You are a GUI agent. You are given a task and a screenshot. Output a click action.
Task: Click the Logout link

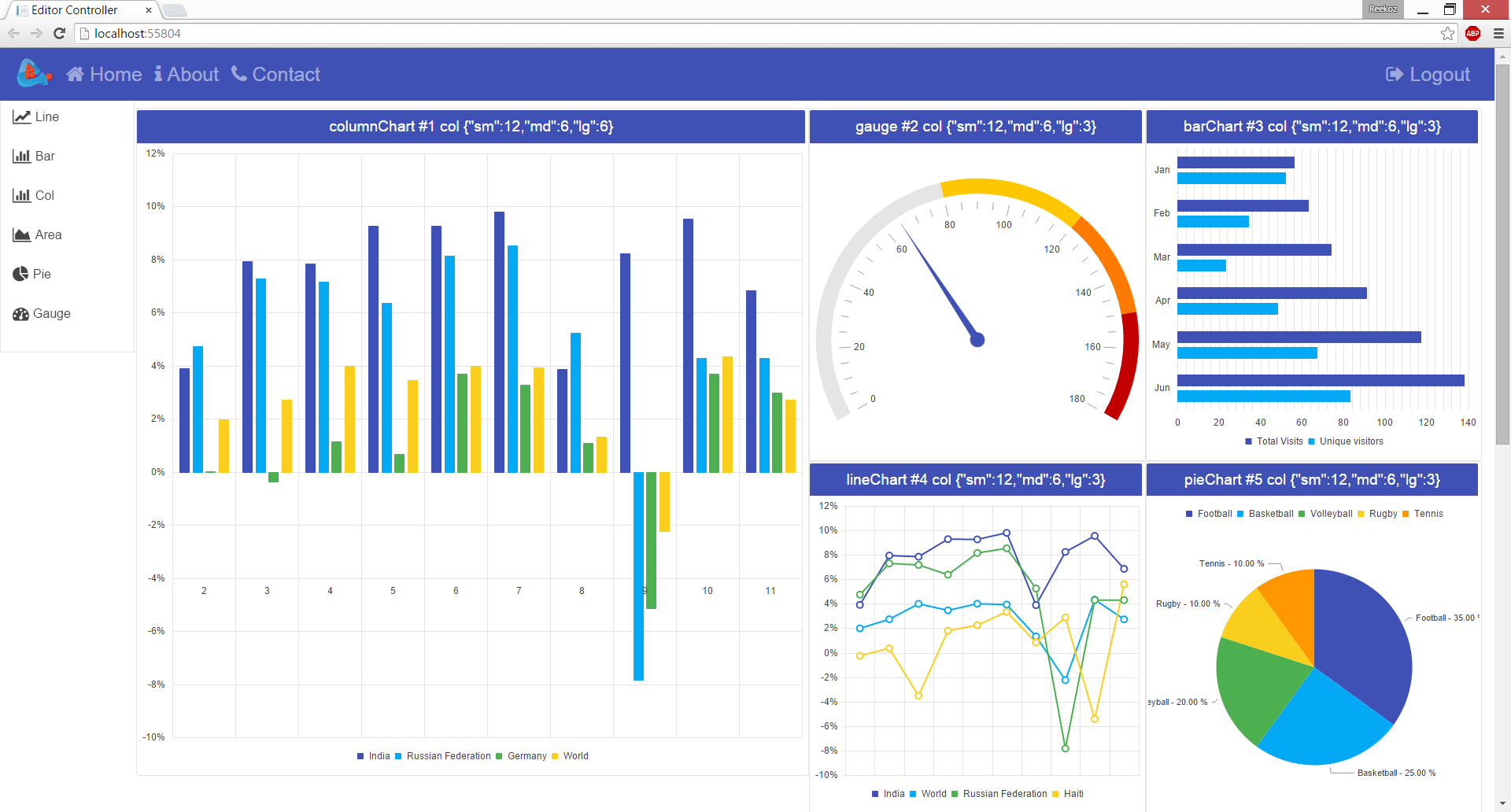click(x=1428, y=74)
